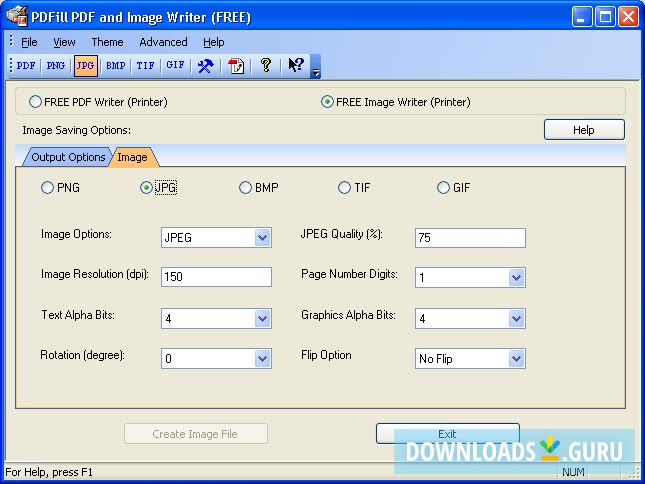Select the PNG format radio button
This screenshot has height=484, width=645.
coord(47,188)
